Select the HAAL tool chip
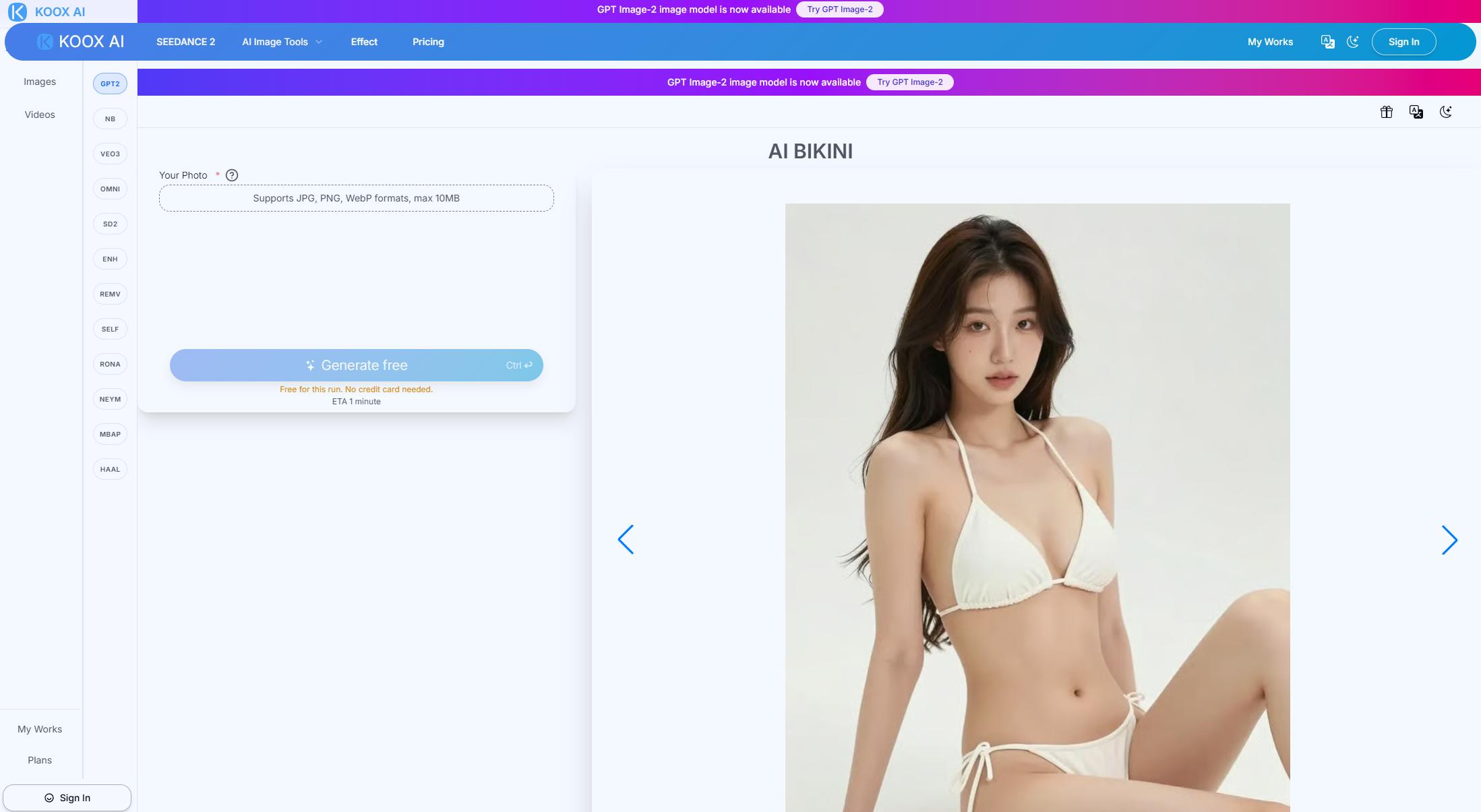Screen dimensions: 1481x812 click(110, 469)
